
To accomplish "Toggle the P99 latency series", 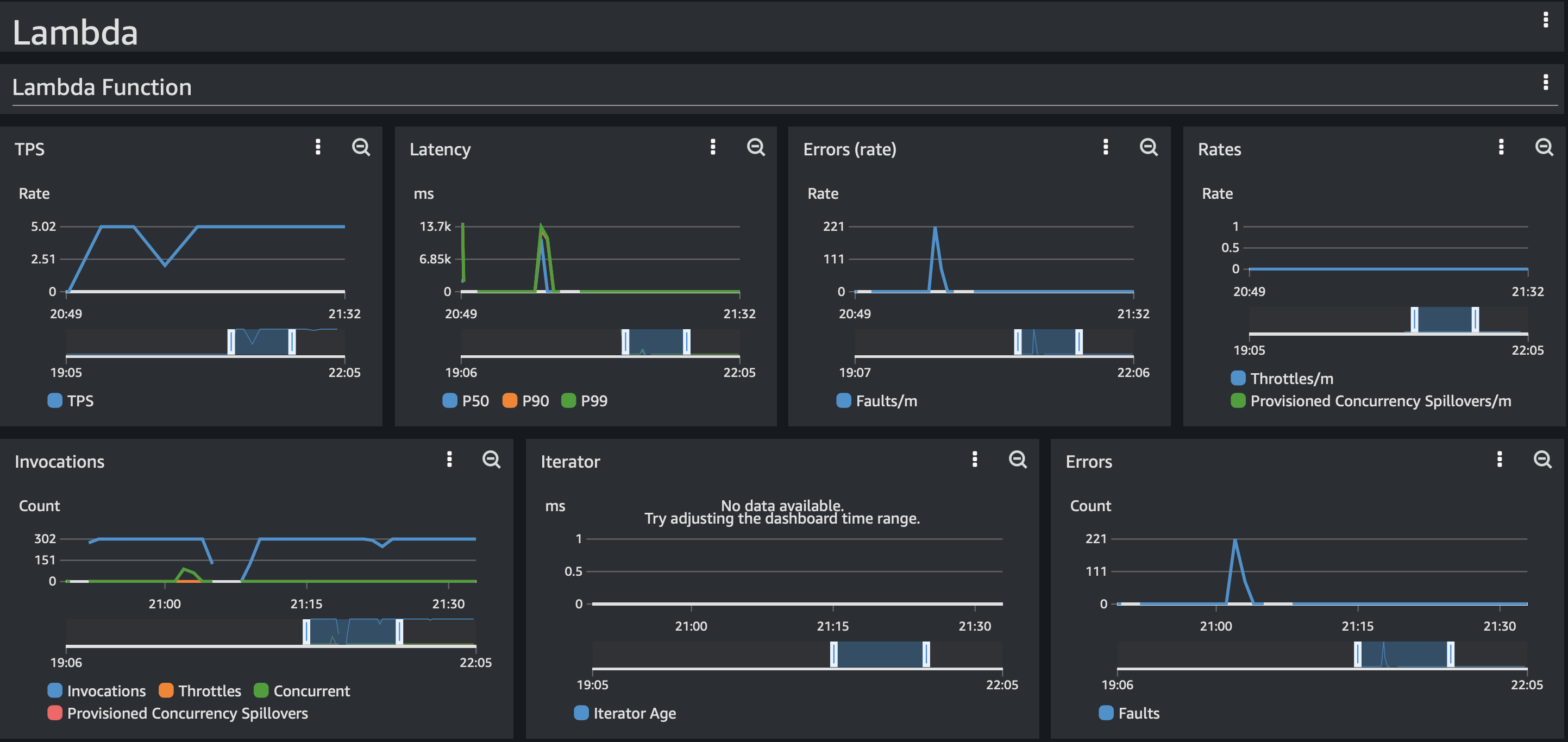I will pos(585,400).
